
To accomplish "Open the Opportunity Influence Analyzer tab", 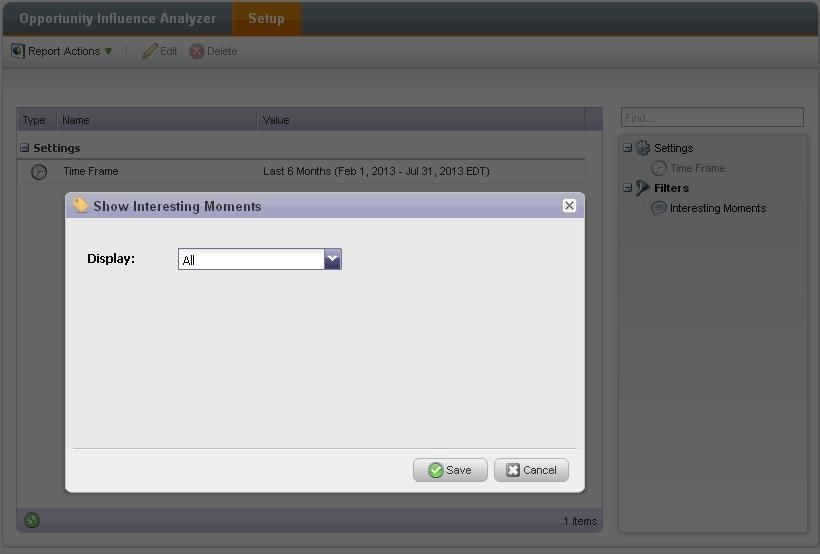I will click(117, 18).
